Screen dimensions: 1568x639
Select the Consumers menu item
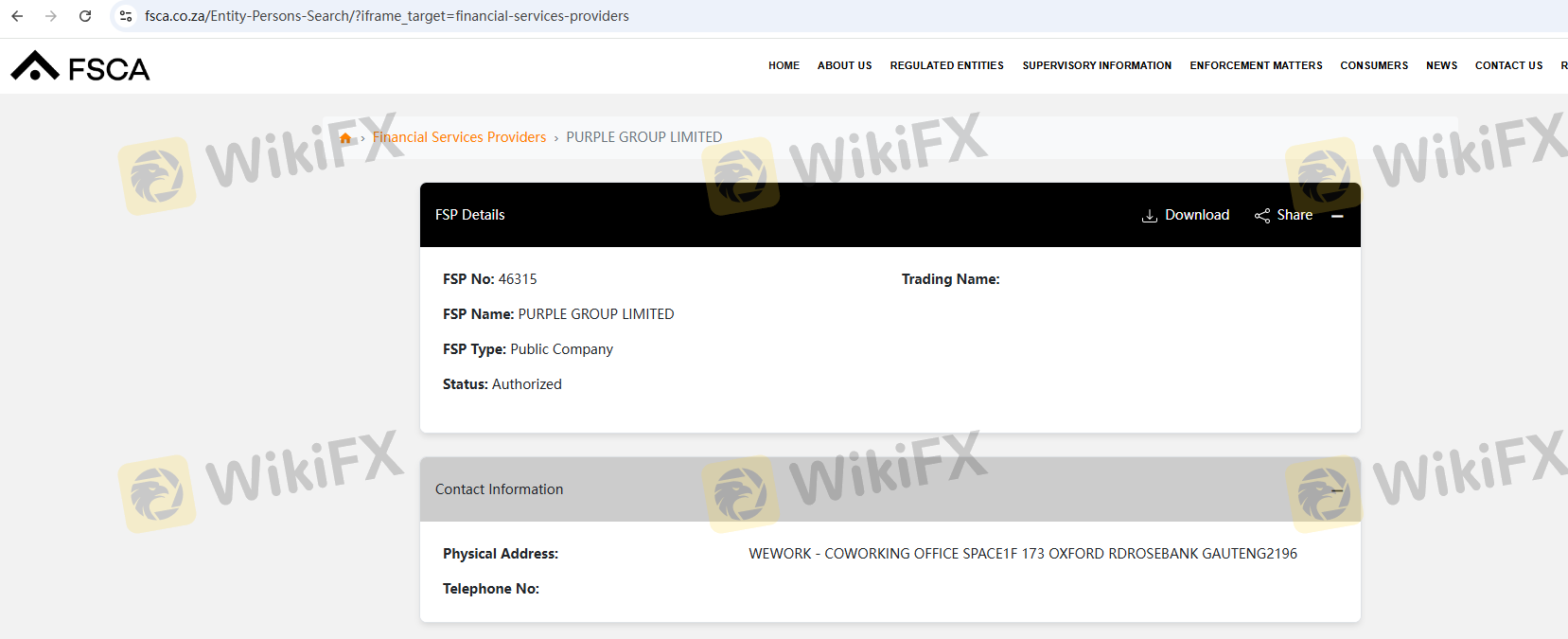point(1374,65)
